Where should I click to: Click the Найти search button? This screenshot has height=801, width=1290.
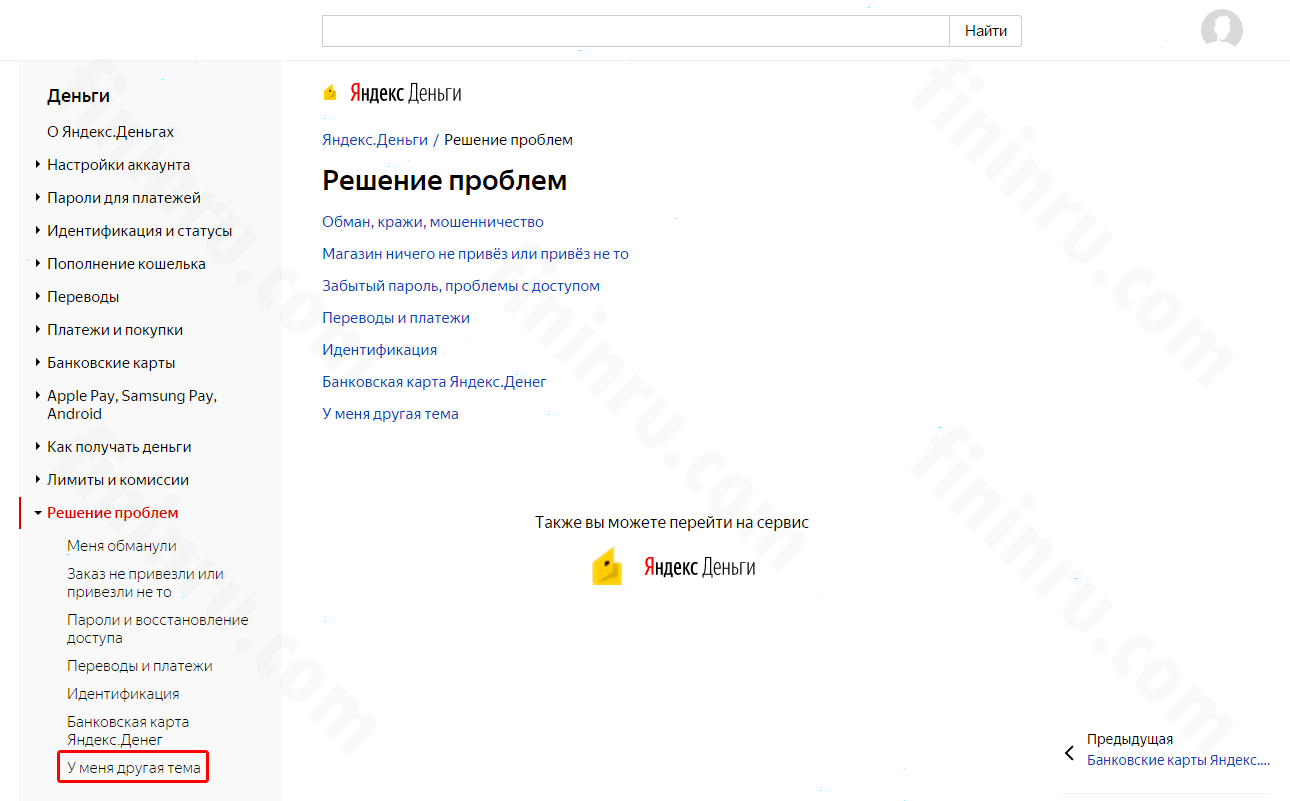[x=985, y=31]
